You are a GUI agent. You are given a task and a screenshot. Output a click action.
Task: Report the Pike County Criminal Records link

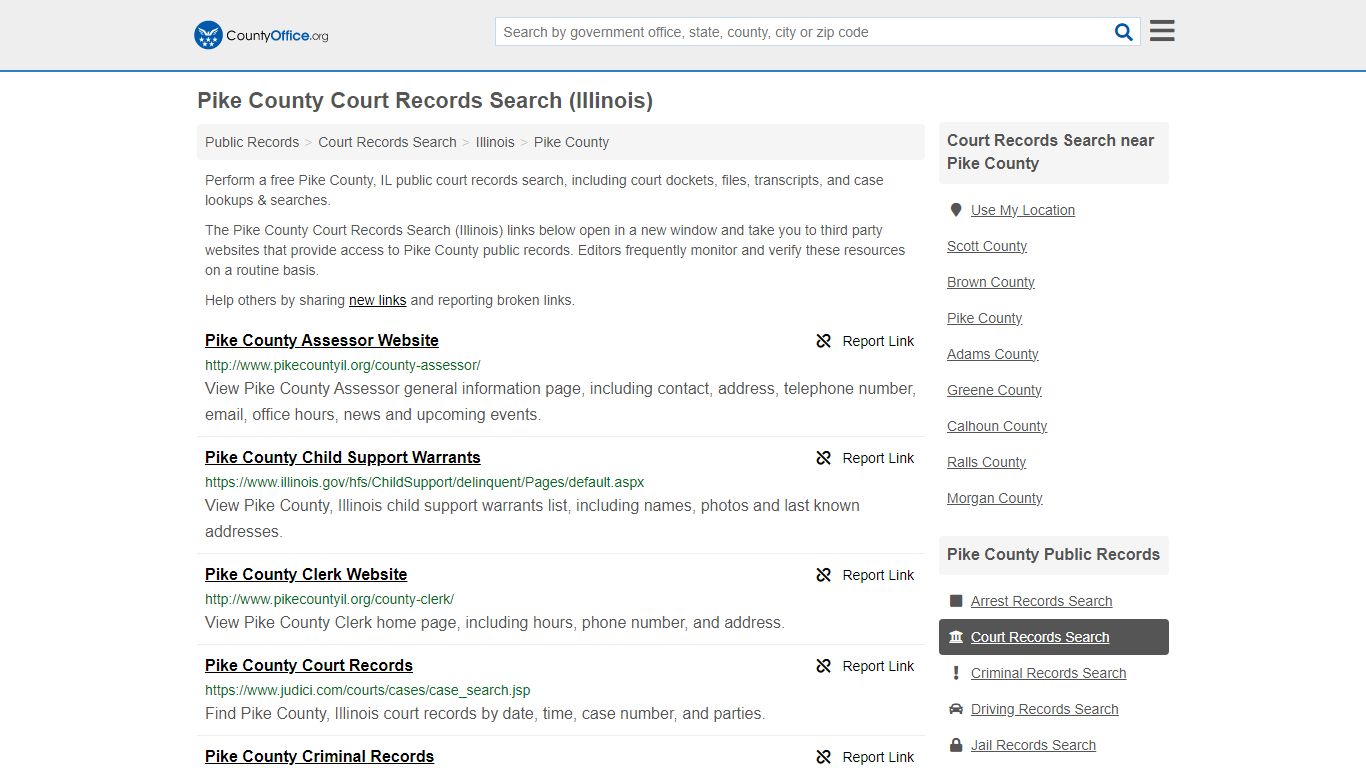click(x=865, y=757)
